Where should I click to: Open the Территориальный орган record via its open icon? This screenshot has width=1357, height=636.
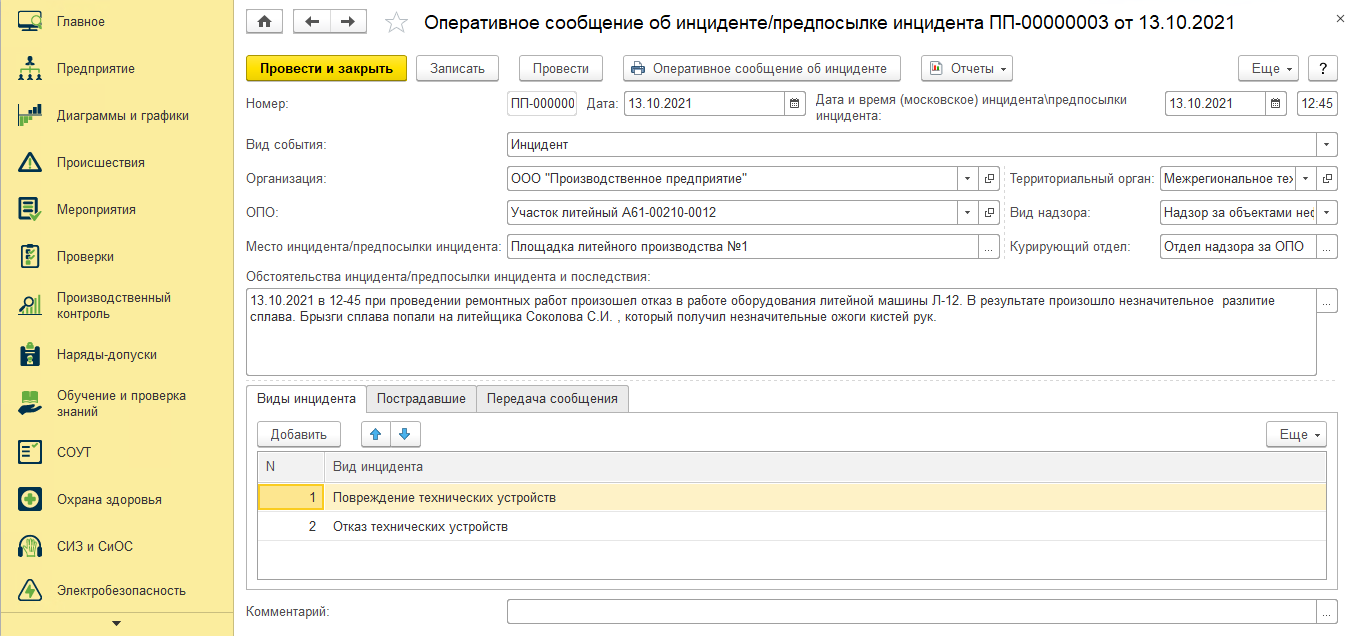pos(1328,178)
